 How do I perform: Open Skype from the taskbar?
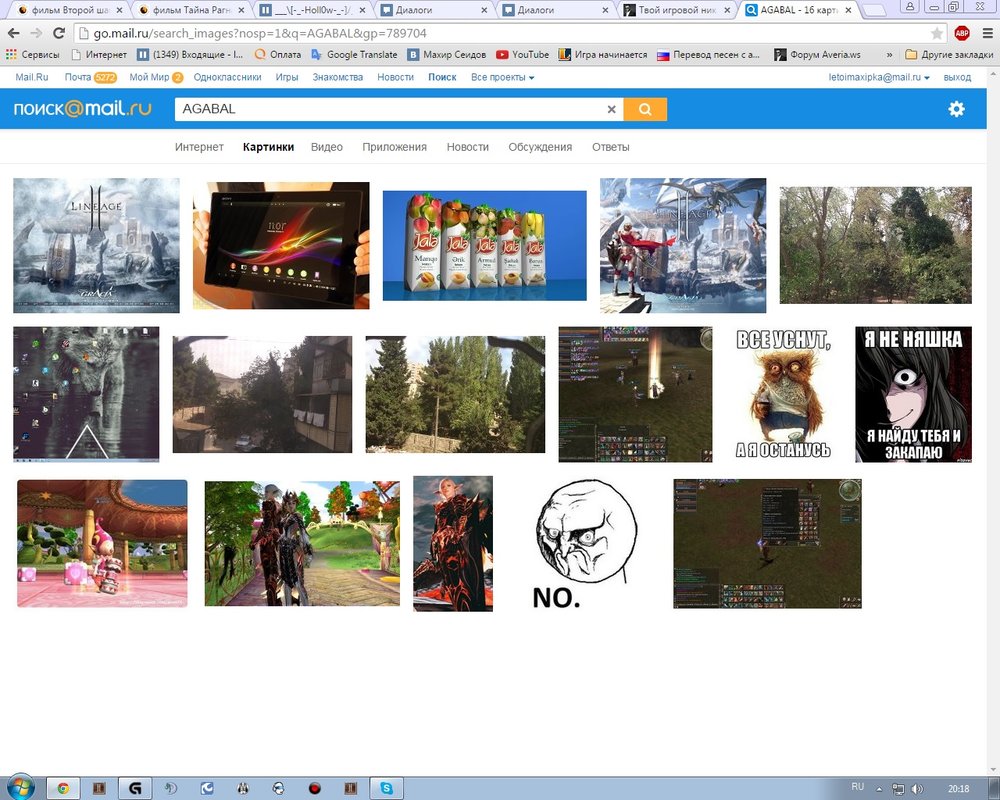point(386,787)
